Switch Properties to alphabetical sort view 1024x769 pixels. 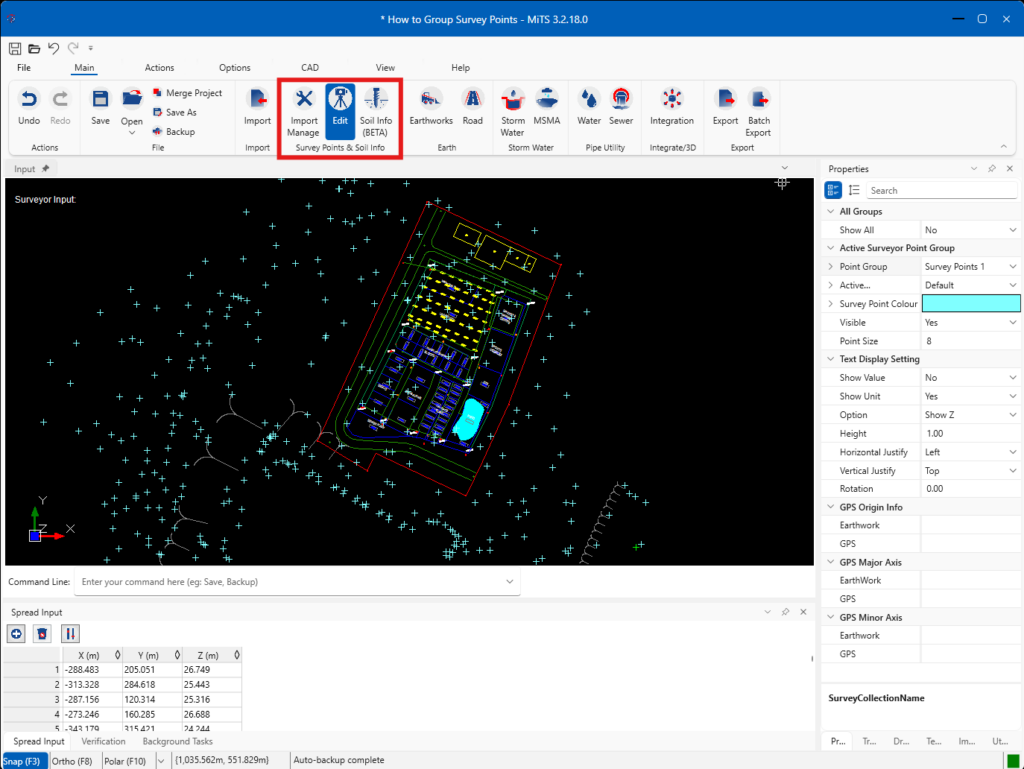[x=854, y=190]
